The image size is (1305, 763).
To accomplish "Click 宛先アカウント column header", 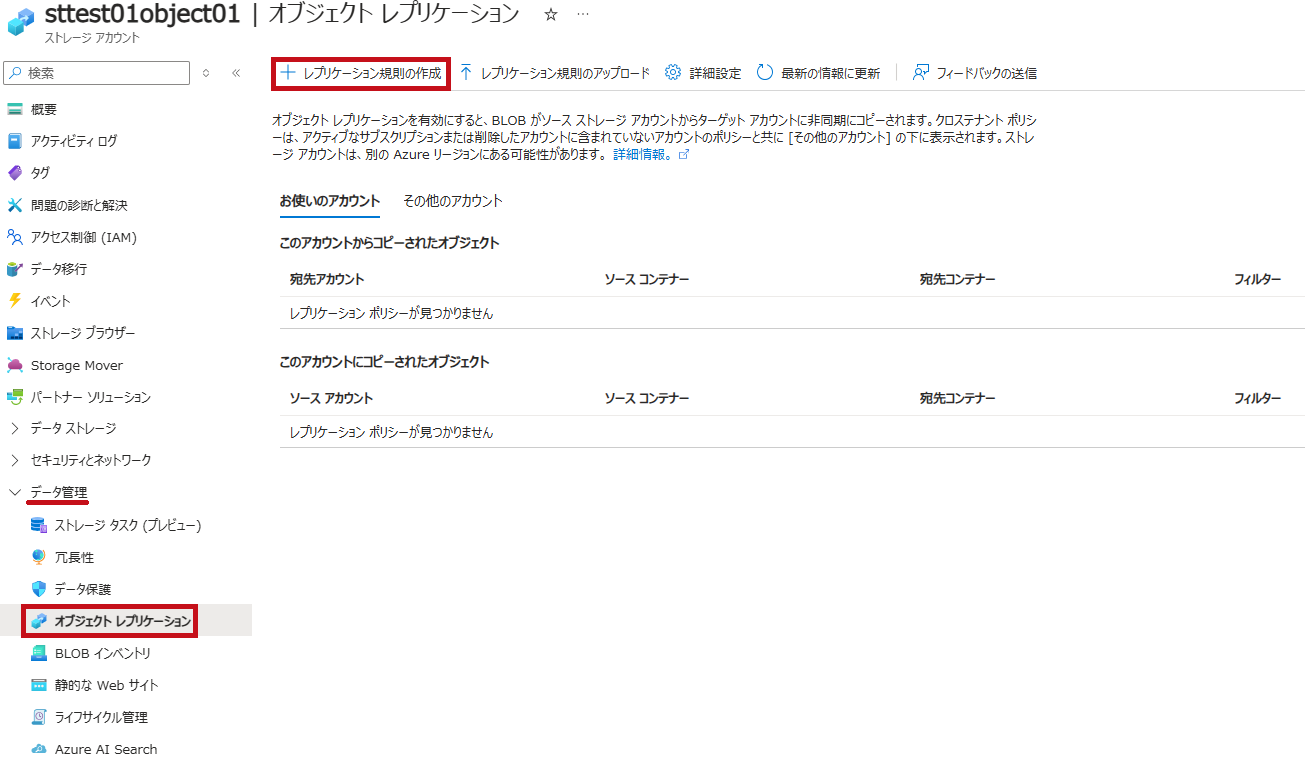I will click(327, 279).
